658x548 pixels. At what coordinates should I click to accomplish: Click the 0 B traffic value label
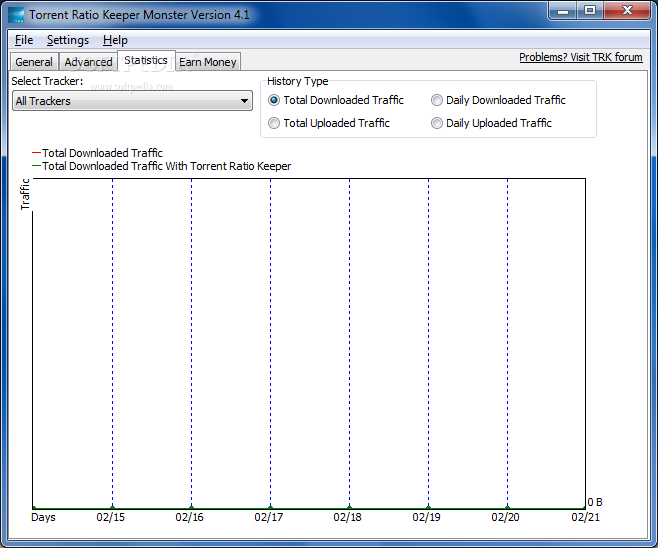595,502
